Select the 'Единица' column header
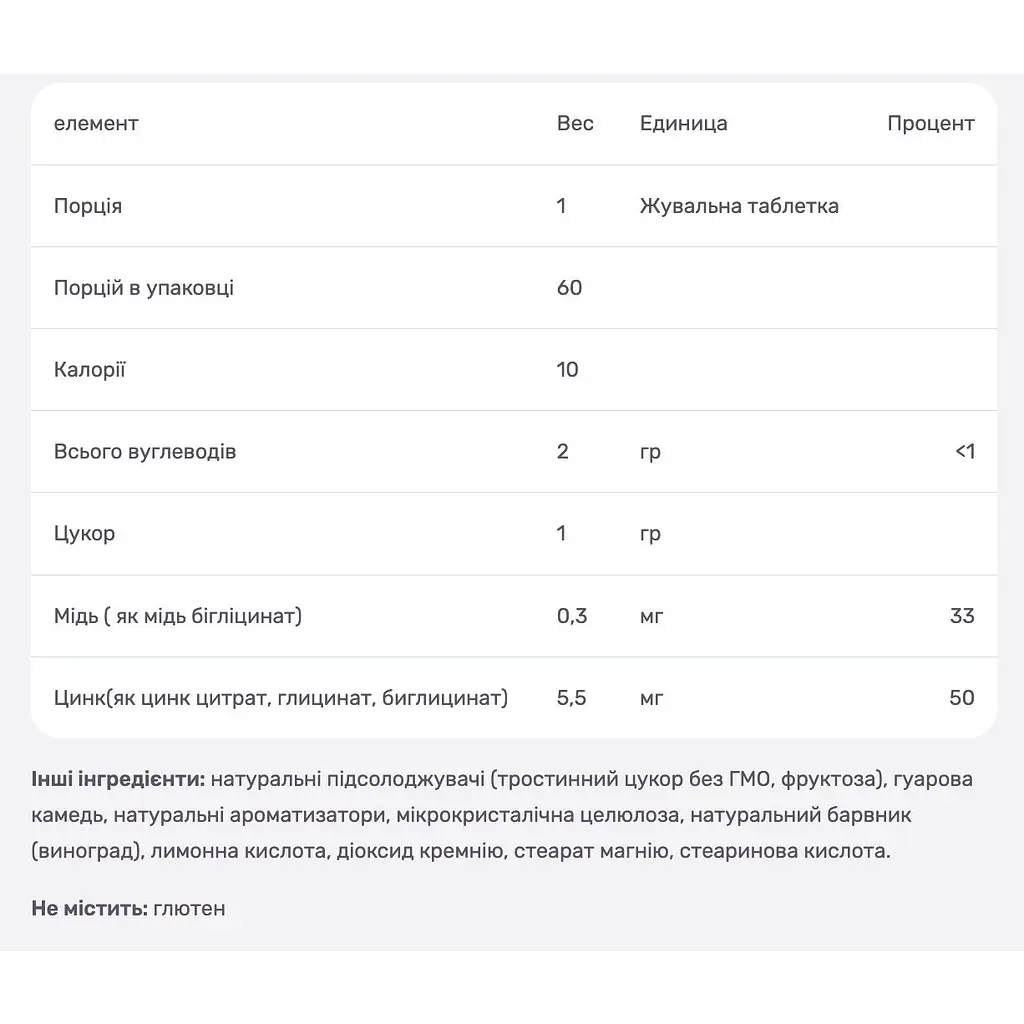This screenshot has height=1024, width=1024. 683,124
